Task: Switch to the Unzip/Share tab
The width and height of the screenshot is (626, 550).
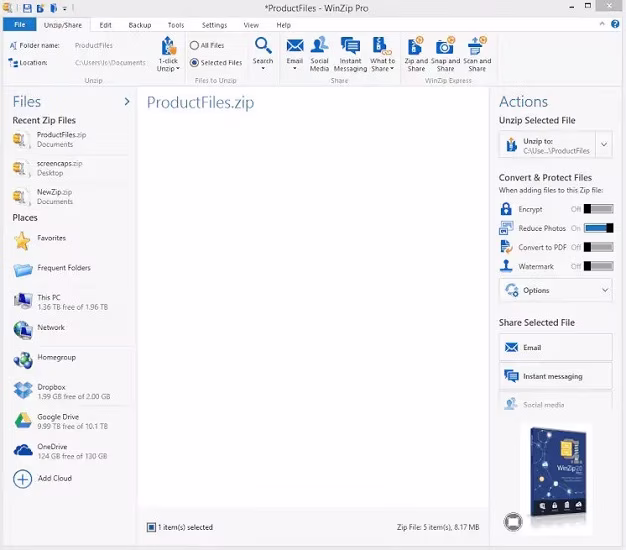Action: click(x=63, y=25)
